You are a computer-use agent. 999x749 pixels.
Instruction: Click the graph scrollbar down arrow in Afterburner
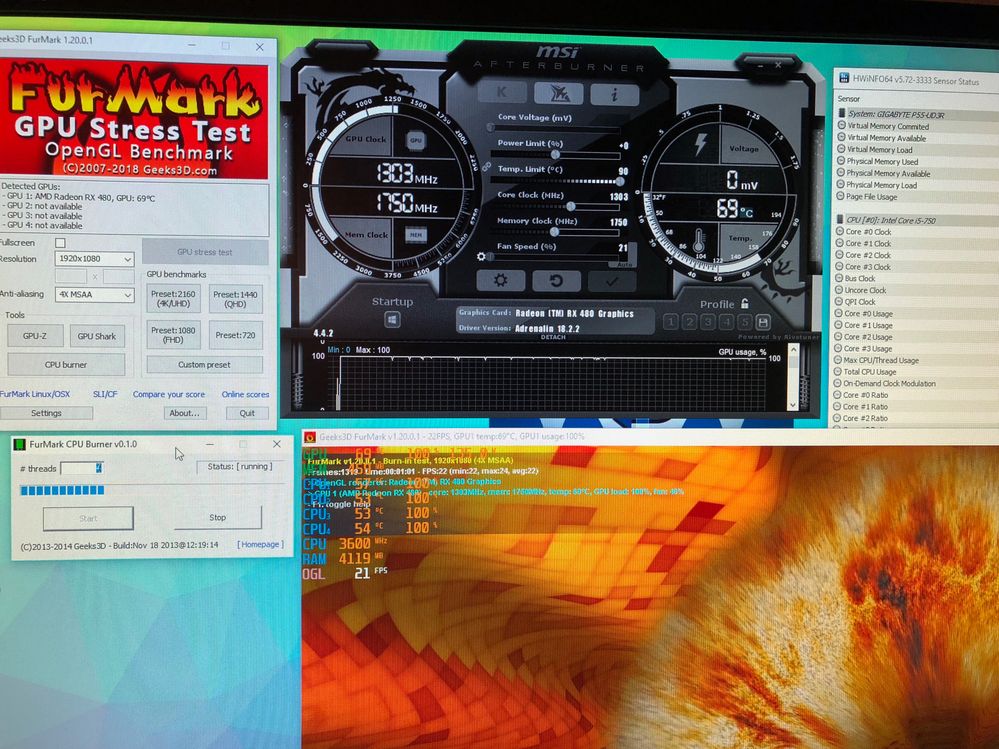pos(793,404)
